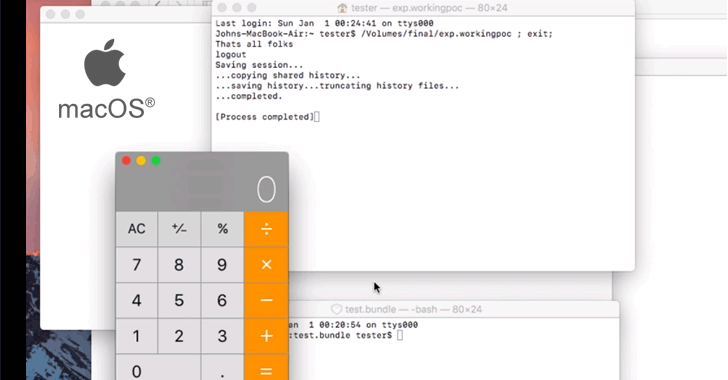Screen dimensions: 728x380
Task: Tap the 2 key in Calculator
Action: point(179,336)
